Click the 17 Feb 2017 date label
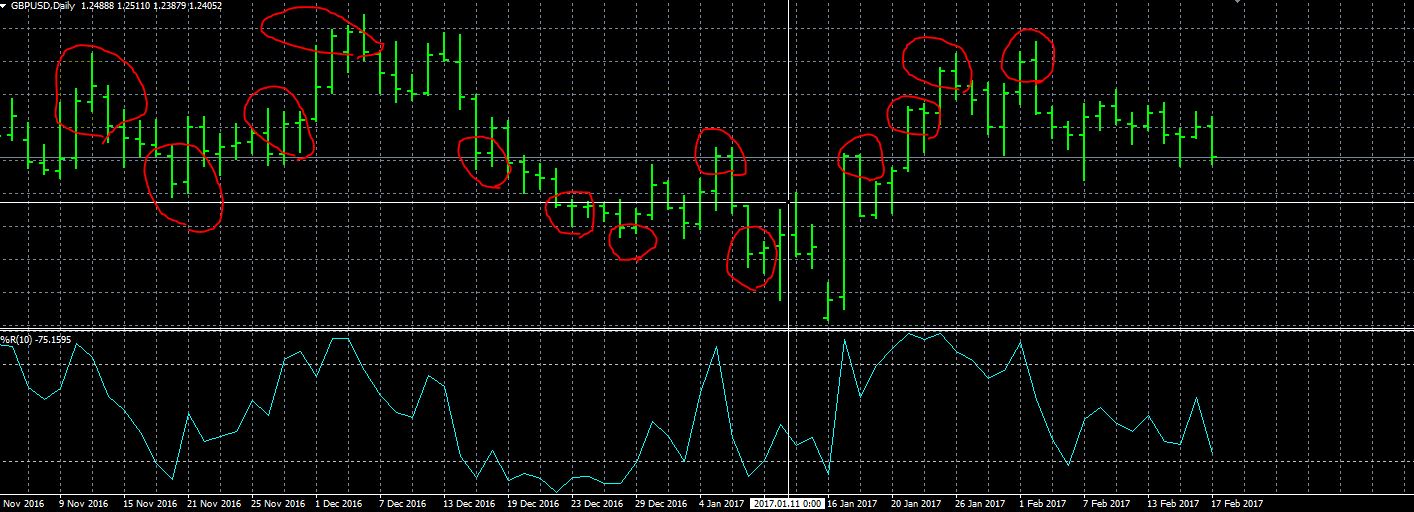Viewport: 1414px width, 512px height. pyautogui.click(x=1237, y=504)
